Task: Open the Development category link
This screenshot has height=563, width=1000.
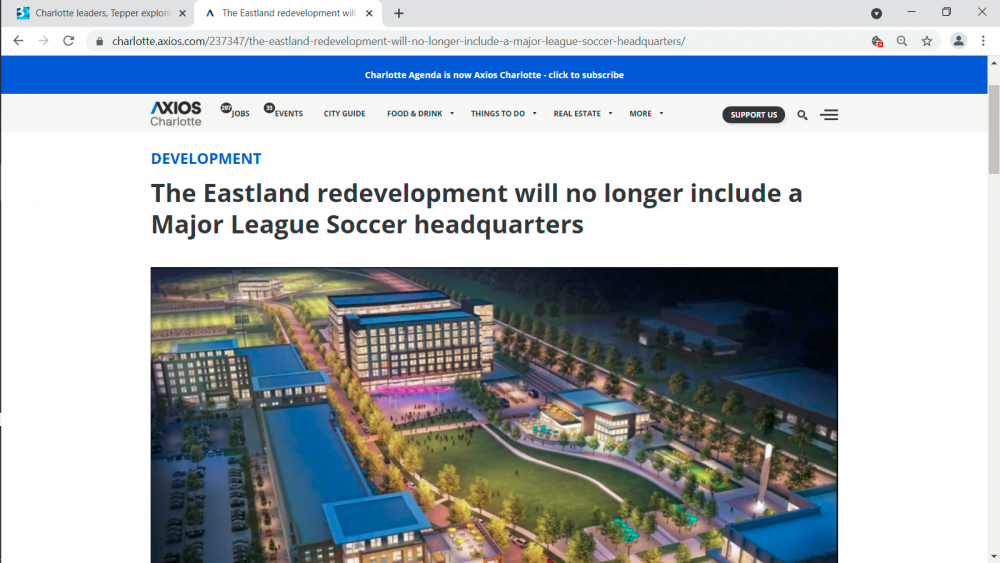Action: coord(206,159)
